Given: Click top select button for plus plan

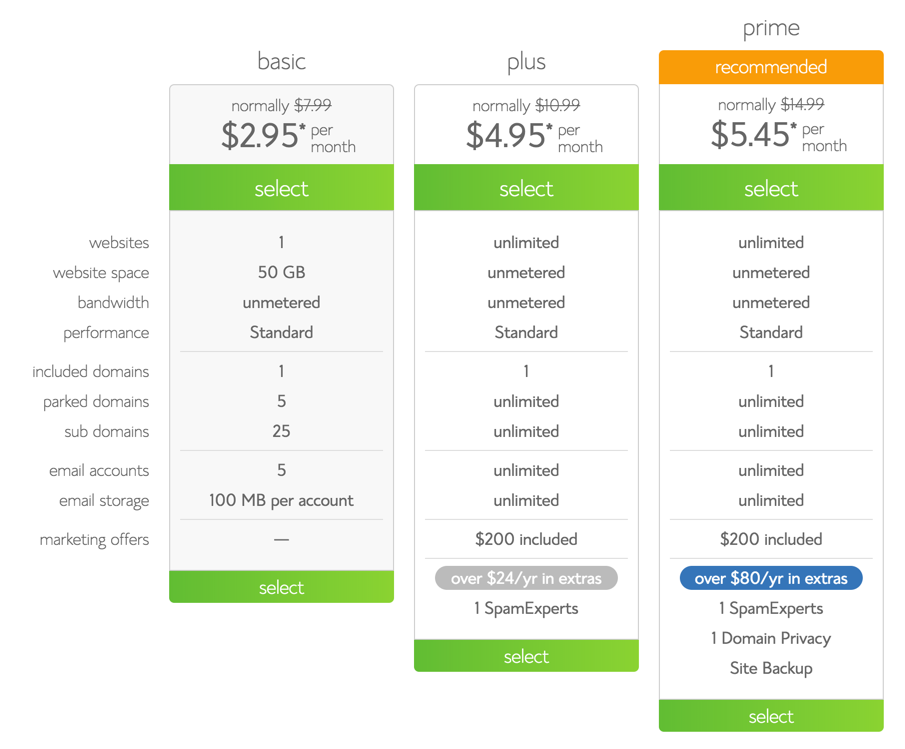Looking at the screenshot, I should 526,188.
